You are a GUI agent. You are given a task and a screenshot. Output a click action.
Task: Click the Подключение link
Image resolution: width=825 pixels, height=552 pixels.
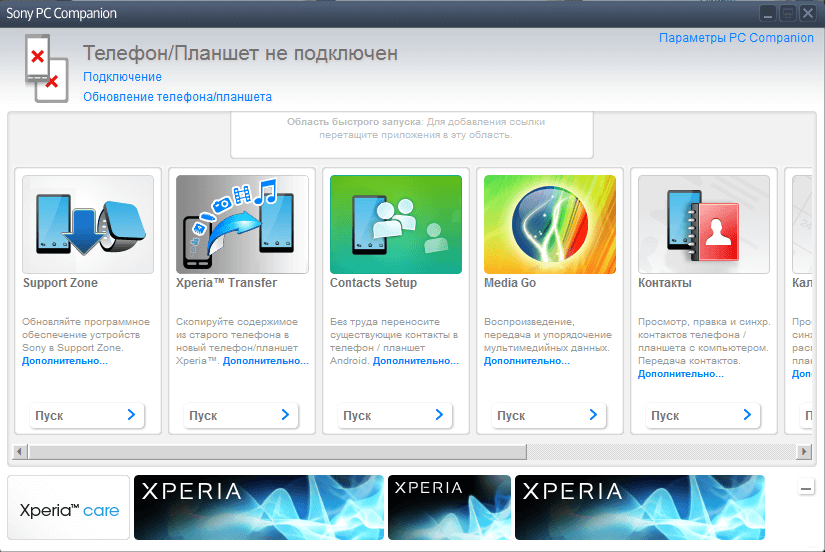click(122, 77)
